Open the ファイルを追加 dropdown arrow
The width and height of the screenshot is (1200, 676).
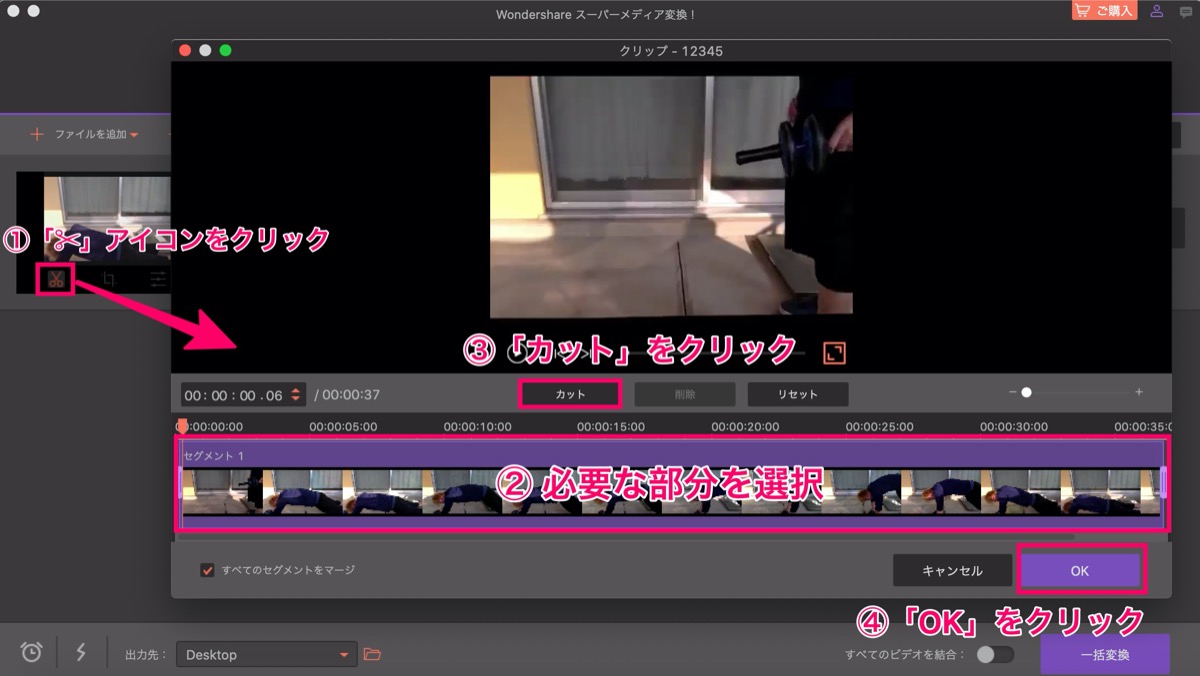click(x=134, y=135)
